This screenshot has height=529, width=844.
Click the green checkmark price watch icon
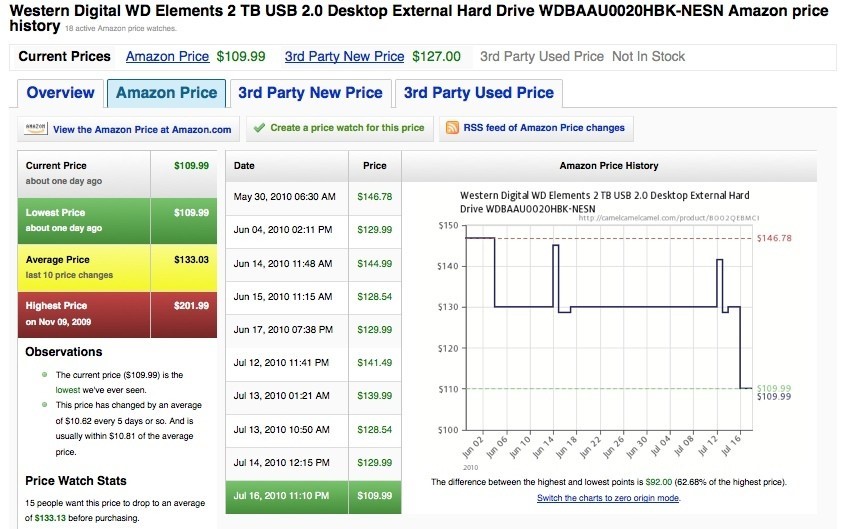pos(258,128)
